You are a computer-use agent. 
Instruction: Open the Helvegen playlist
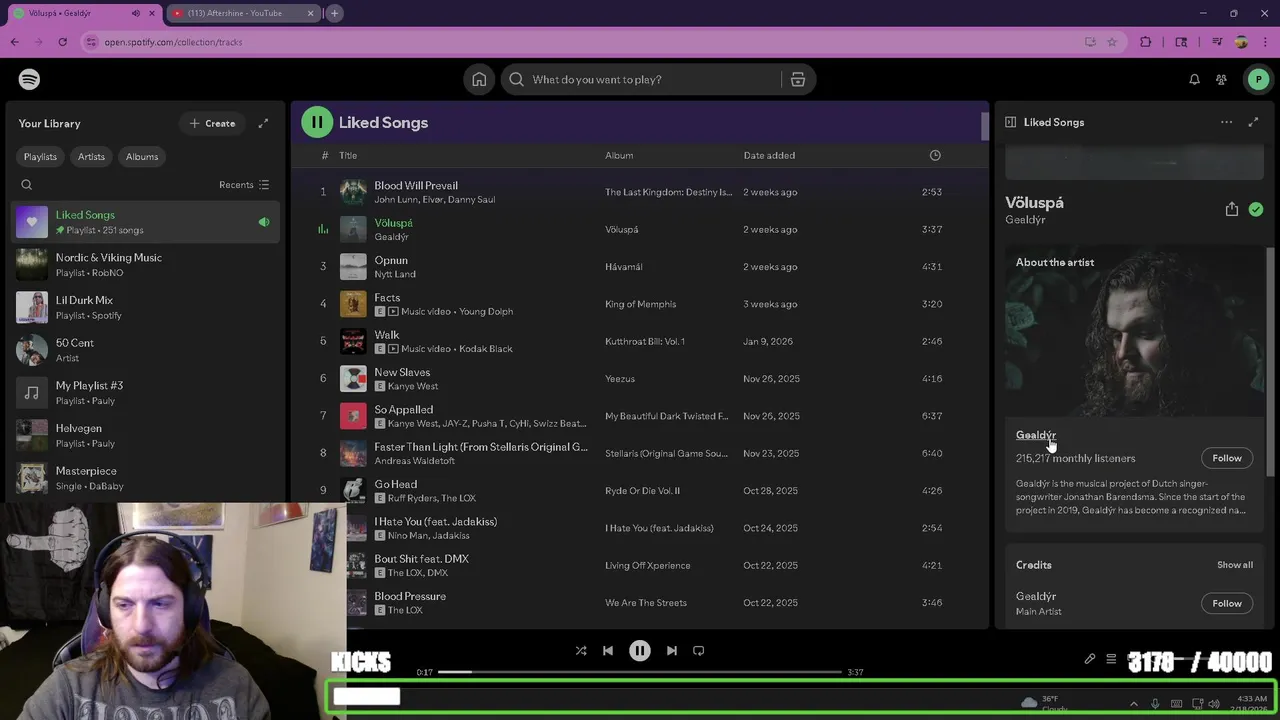coord(146,435)
